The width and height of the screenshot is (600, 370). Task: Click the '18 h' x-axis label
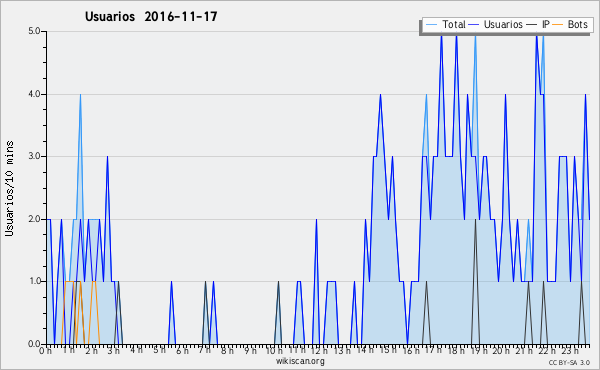(x=456, y=350)
